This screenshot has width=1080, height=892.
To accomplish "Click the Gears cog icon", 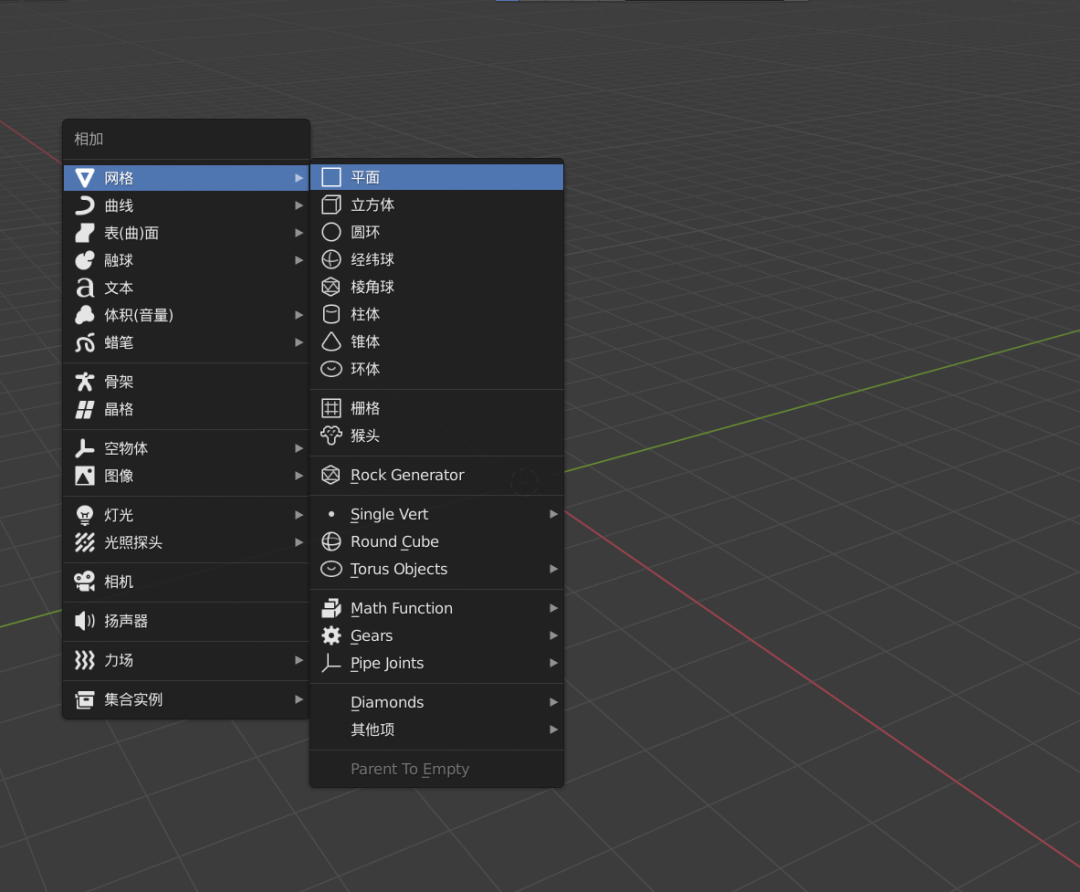I will point(331,636).
